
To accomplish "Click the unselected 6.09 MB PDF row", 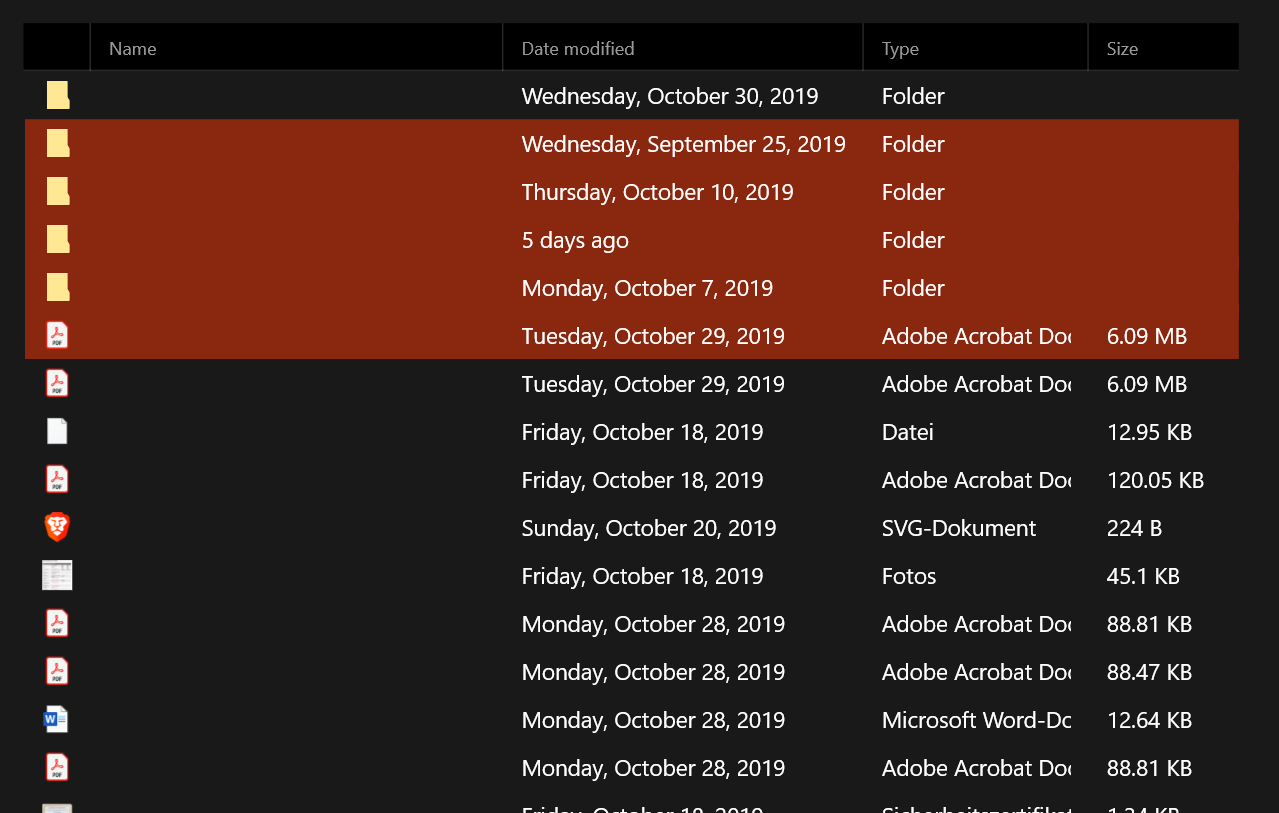I will click(x=632, y=384).
